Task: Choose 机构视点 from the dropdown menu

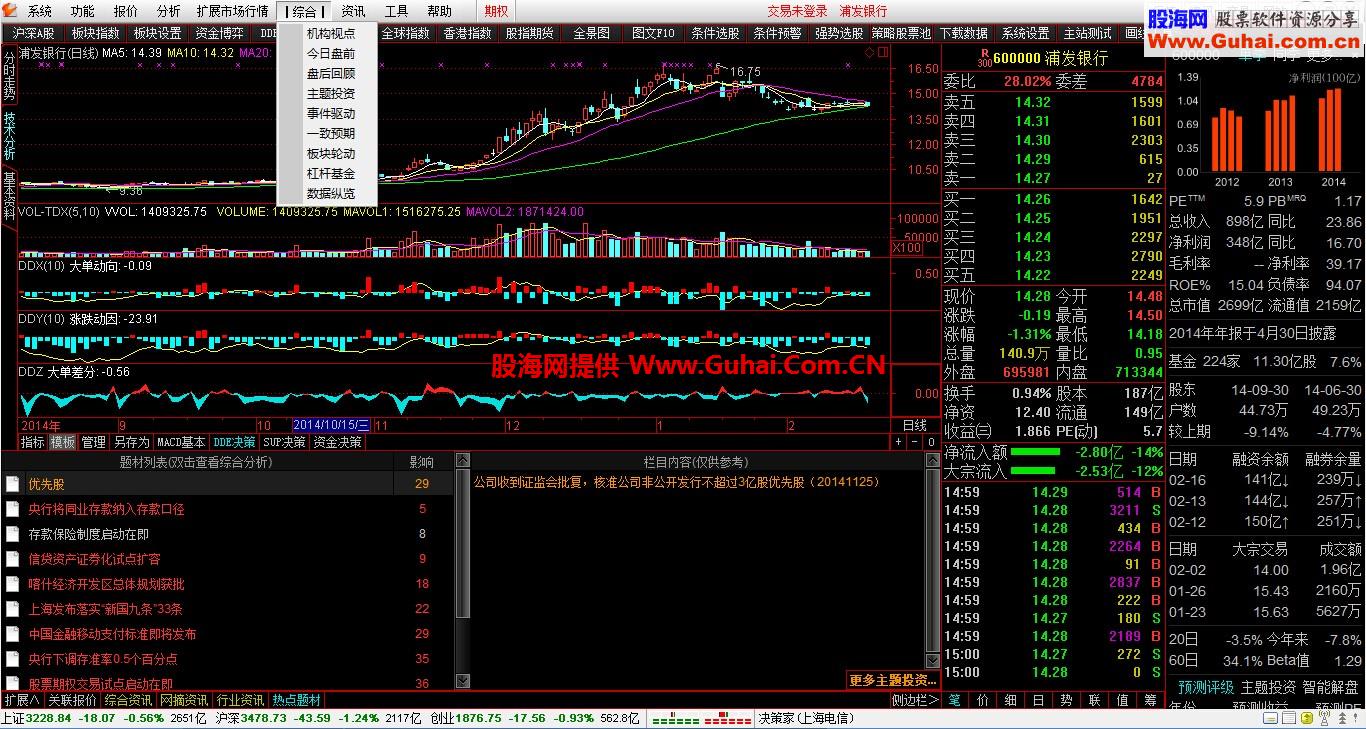Action: point(331,33)
